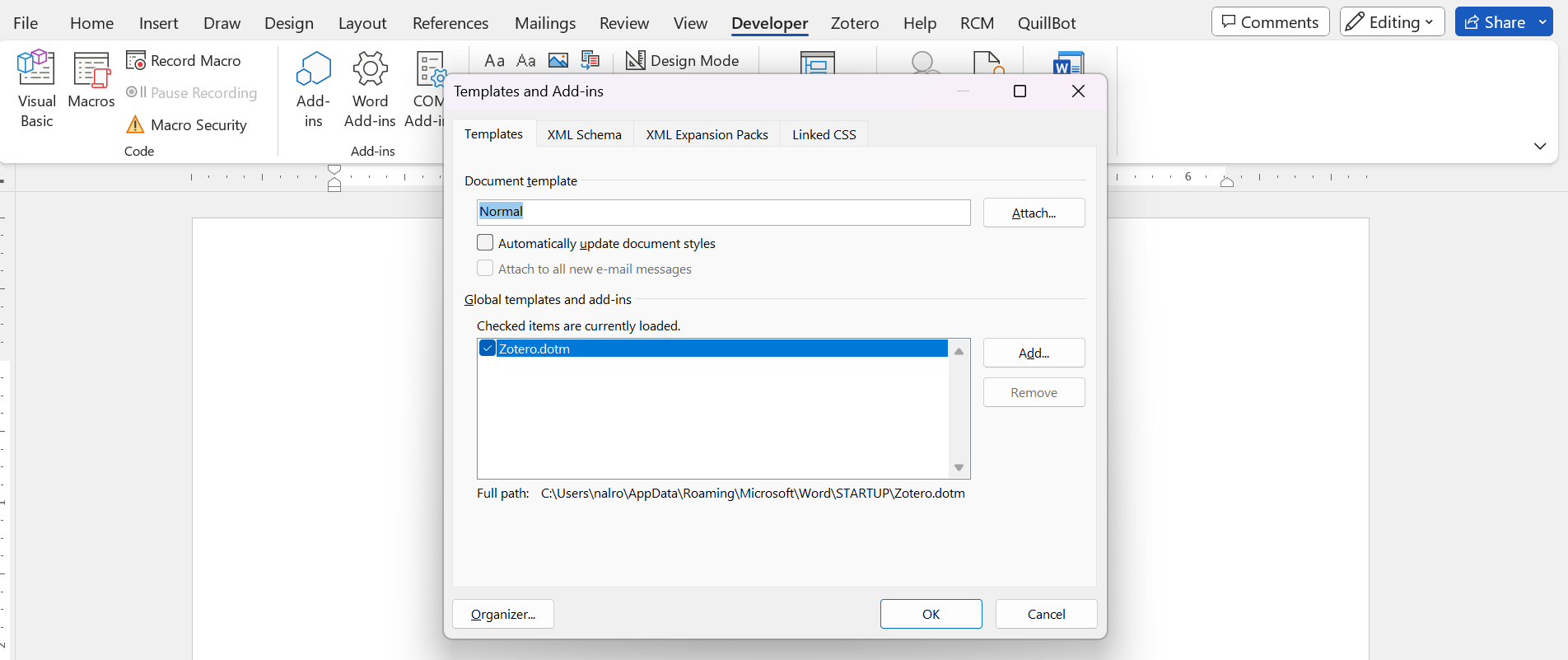Insert Plain Text content control
1568x660 pixels.
coord(526,60)
